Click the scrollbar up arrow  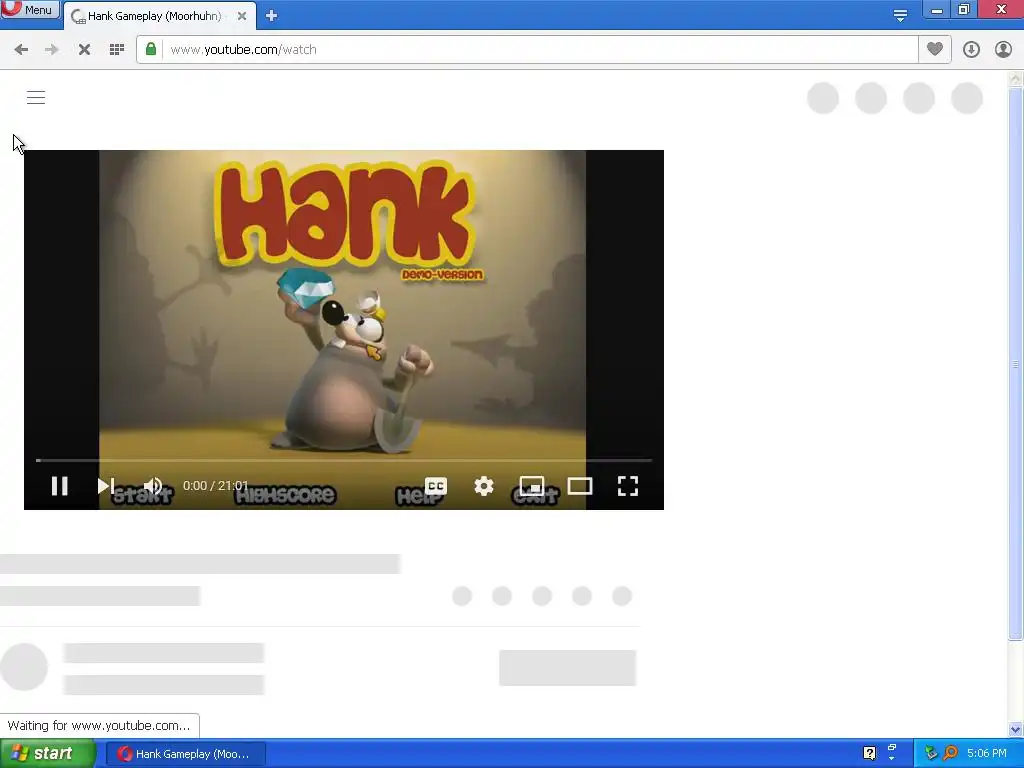click(1015, 79)
